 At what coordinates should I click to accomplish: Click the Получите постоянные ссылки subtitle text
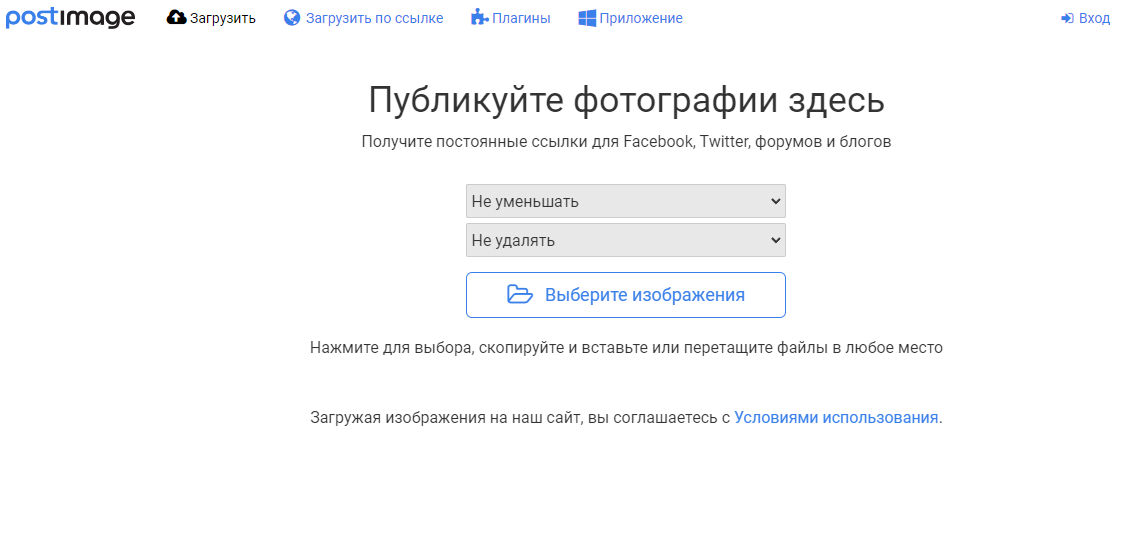(x=627, y=142)
